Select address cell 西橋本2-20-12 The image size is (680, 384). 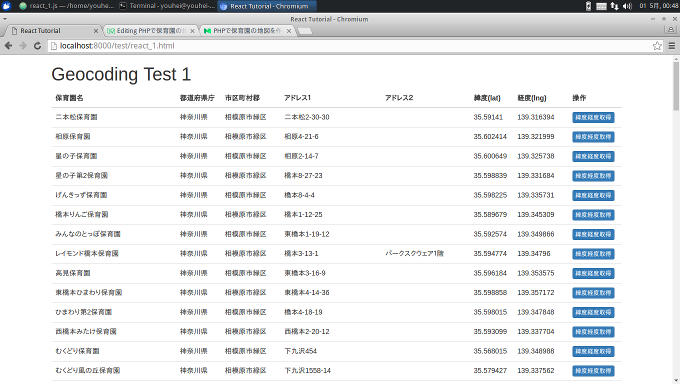point(307,332)
